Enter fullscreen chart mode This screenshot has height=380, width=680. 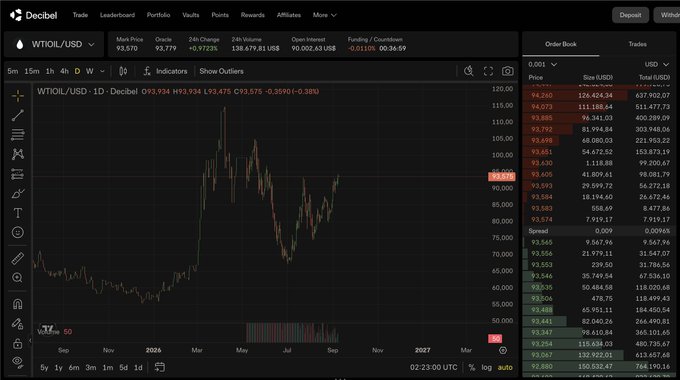488,71
